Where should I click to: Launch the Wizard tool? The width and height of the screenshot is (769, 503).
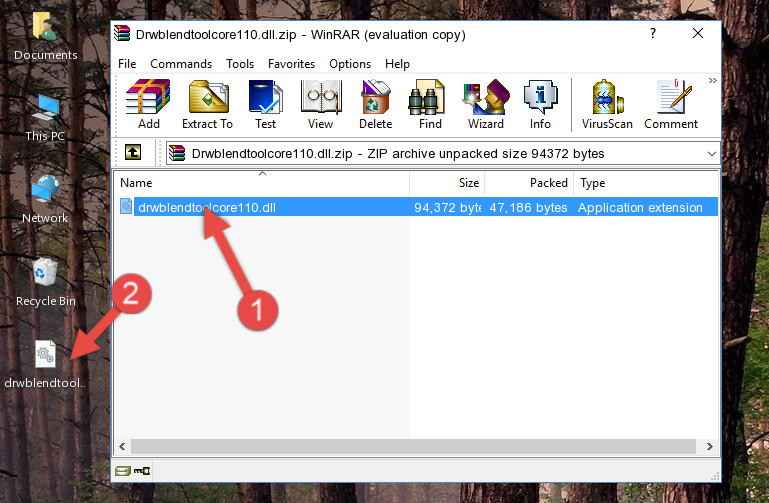pos(486,104)
